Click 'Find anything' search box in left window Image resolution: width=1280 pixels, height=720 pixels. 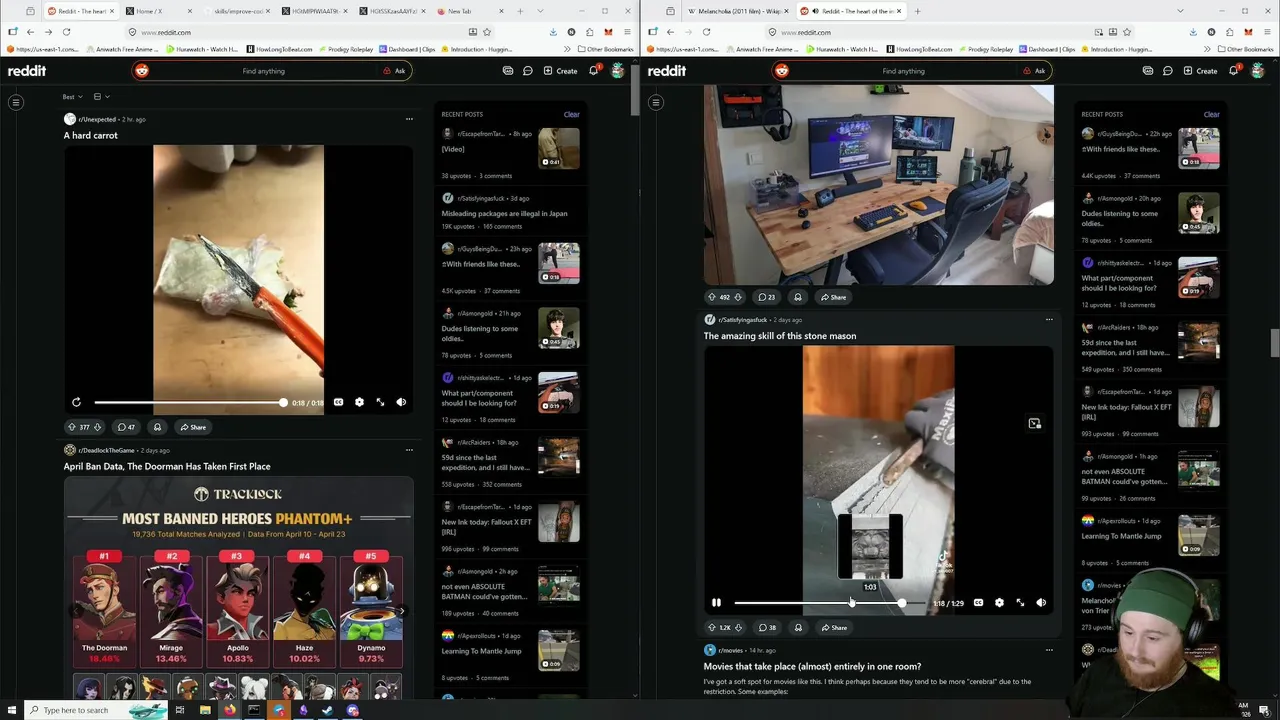pyautogui.click(x=263, y=71)
